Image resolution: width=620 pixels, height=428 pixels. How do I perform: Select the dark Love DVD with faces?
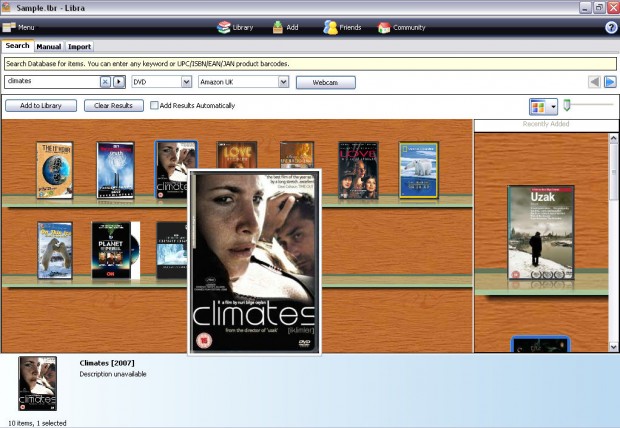pos(358,170)
